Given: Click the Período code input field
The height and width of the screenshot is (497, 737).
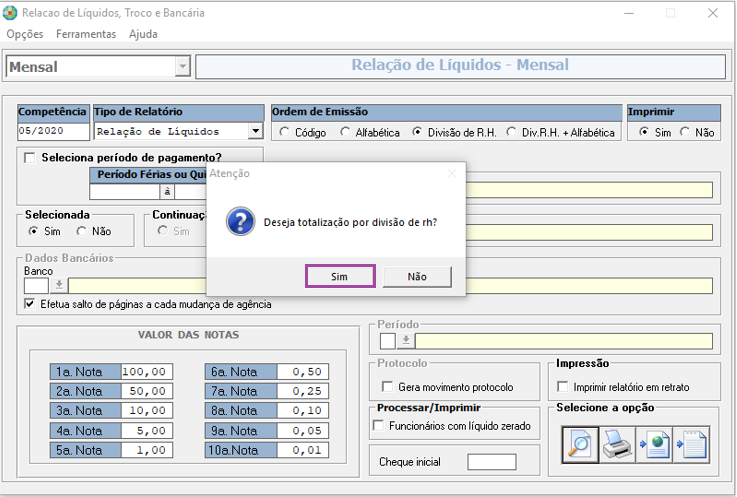Looking at the screenshot, I should click(388, 341).
